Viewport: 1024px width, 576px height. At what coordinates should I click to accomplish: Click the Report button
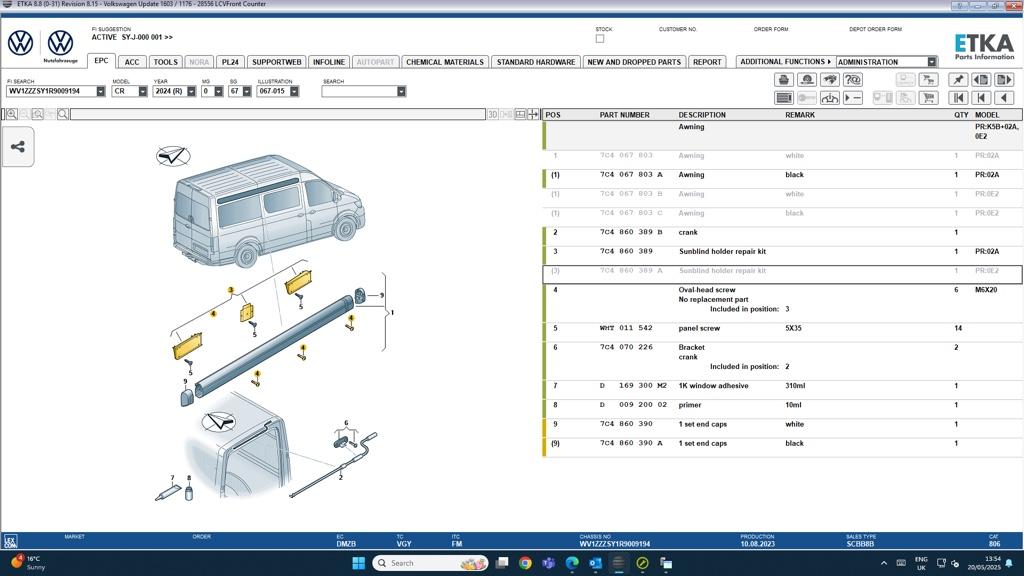pyautogui.click(x=707, y=62)
